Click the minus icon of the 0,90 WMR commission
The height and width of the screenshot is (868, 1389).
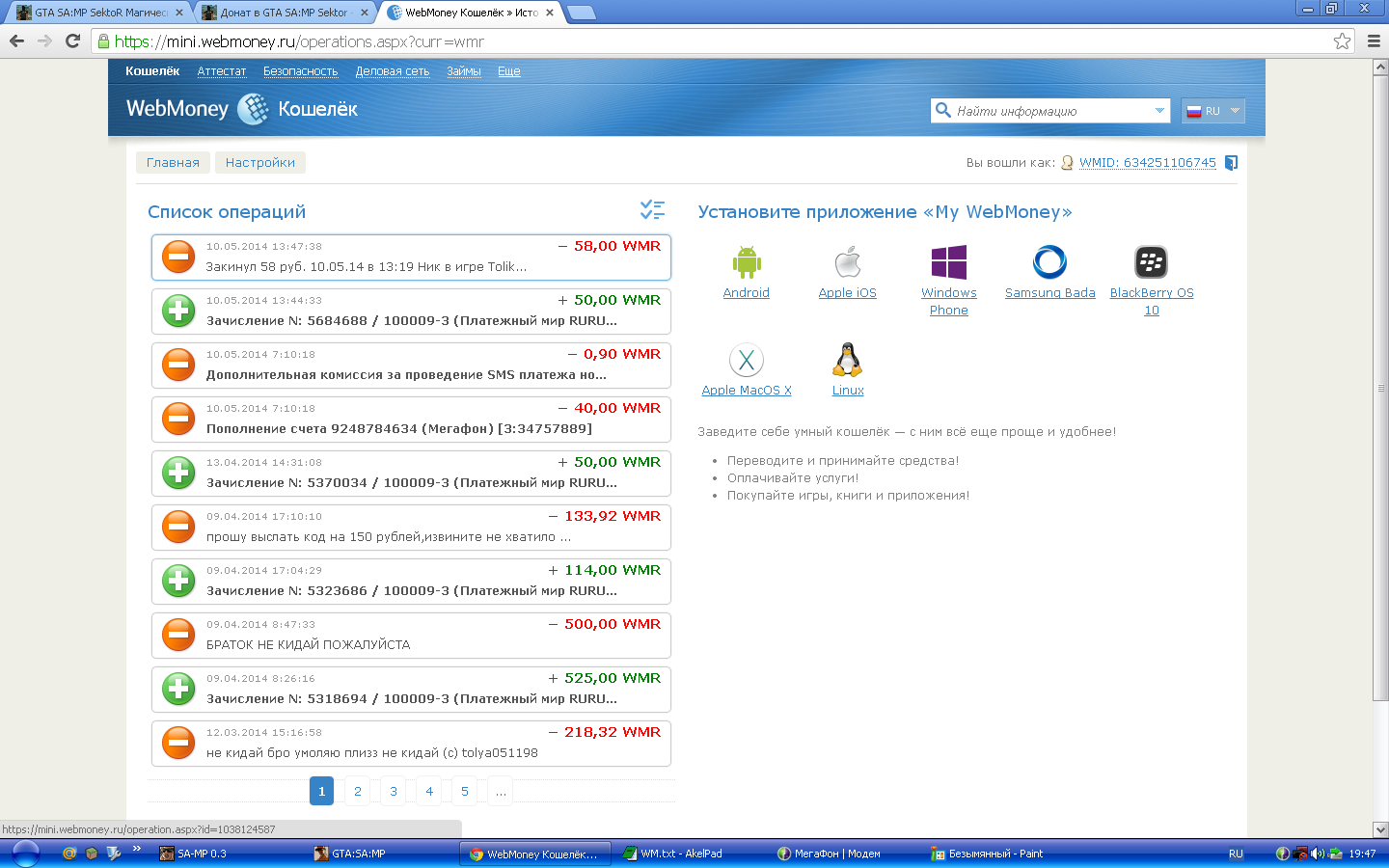click(x=178, y=365)
